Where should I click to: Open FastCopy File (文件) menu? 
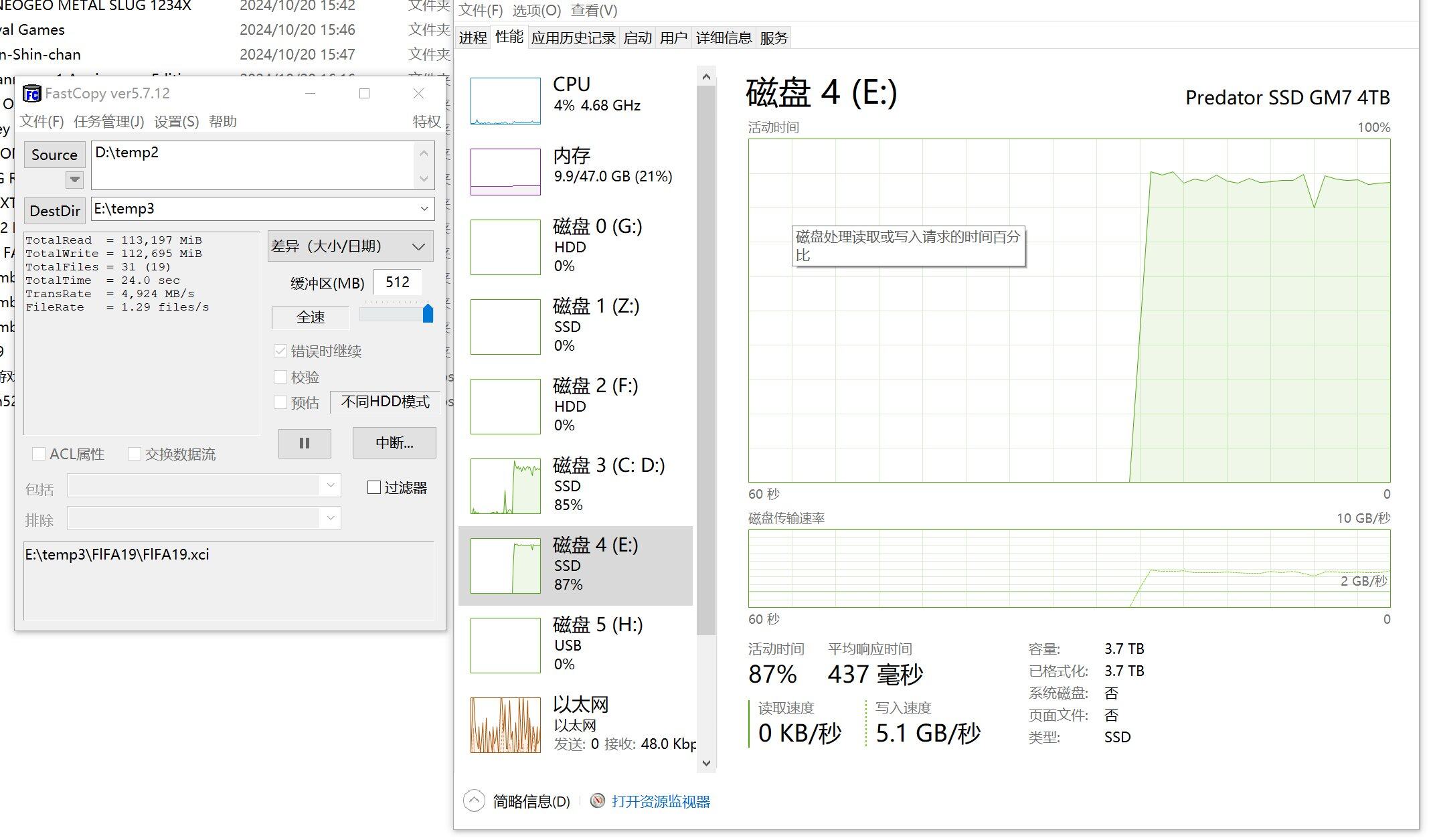pos(41,121)
